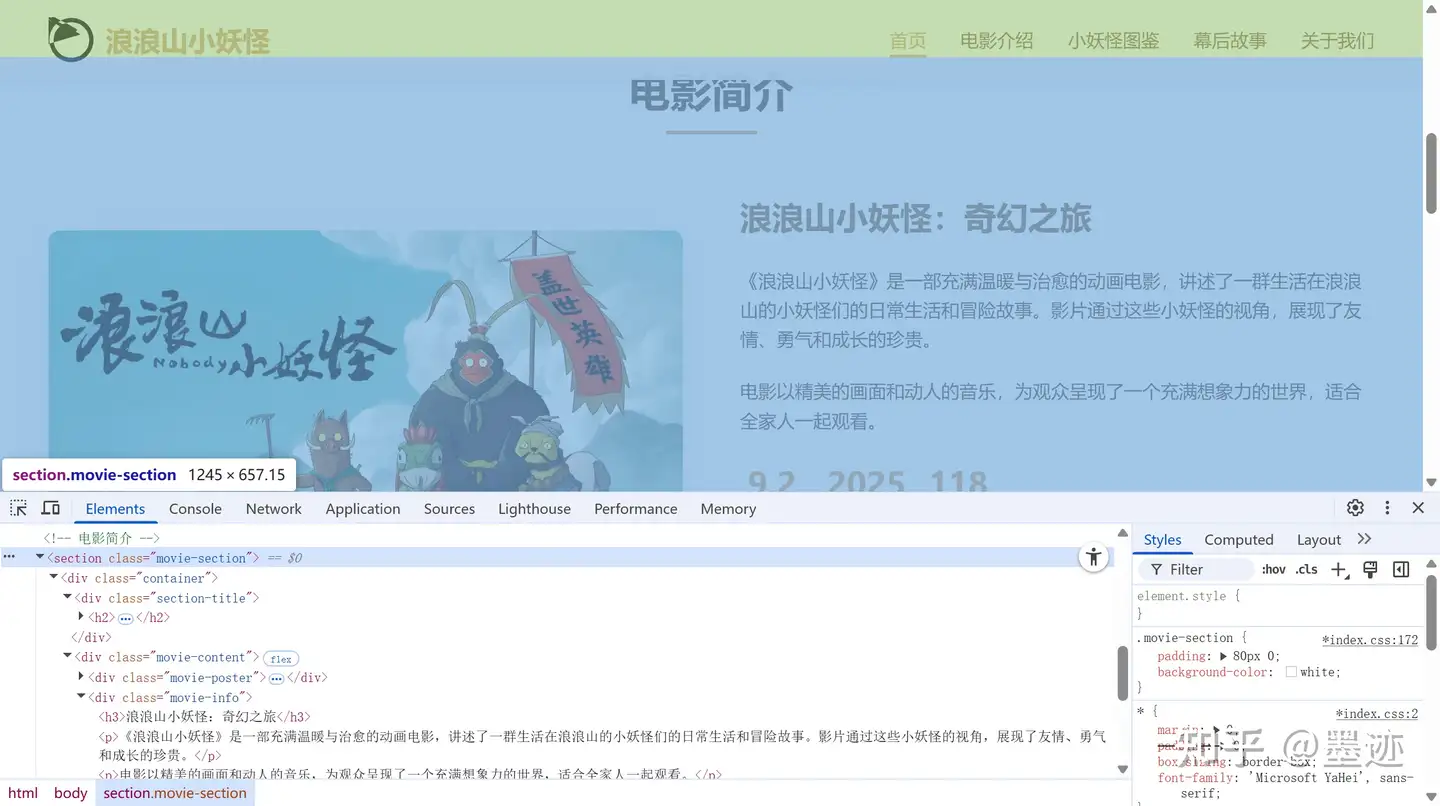This screenshot has height=806, width=1440.
Task: Open the Sources tab
Action: [449, 508]
